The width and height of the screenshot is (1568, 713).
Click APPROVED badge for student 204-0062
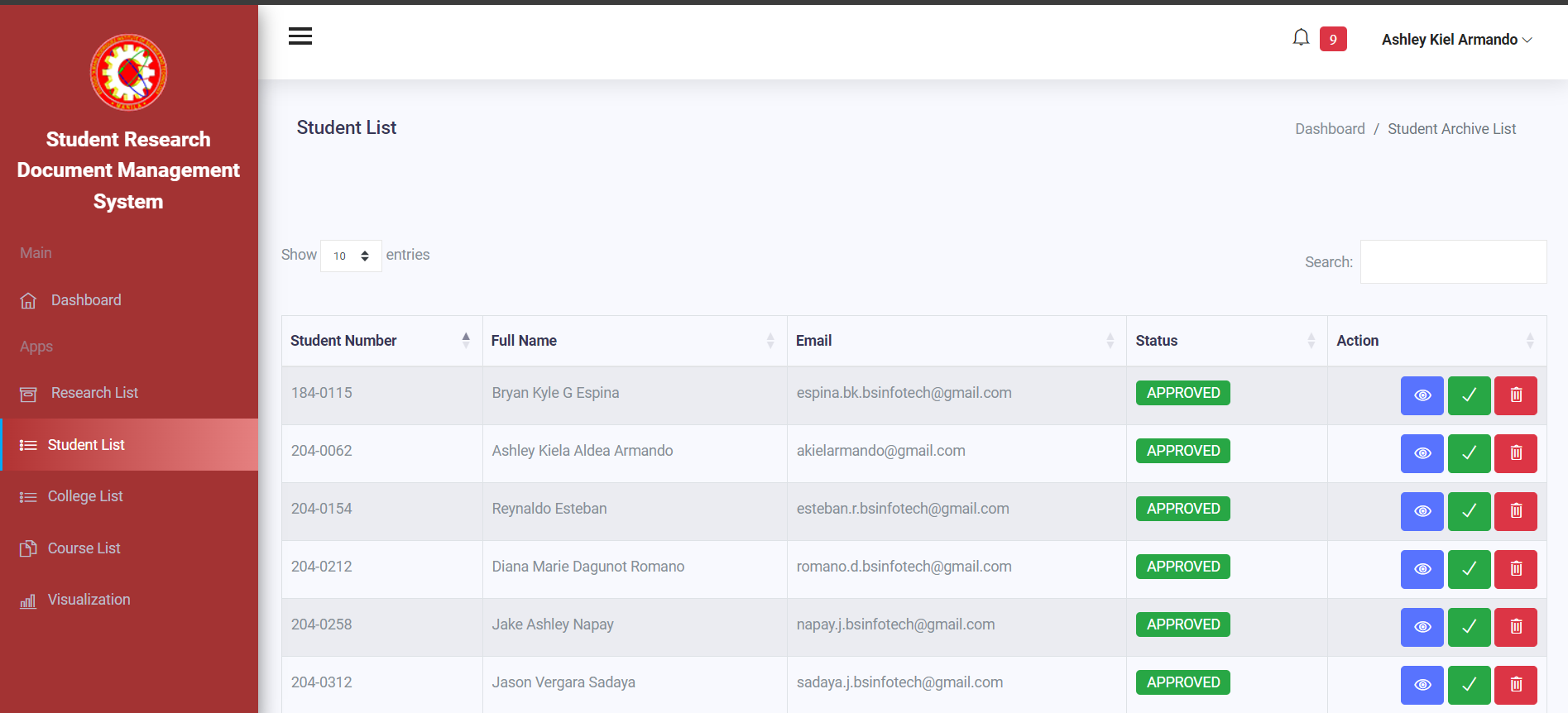1182,451
